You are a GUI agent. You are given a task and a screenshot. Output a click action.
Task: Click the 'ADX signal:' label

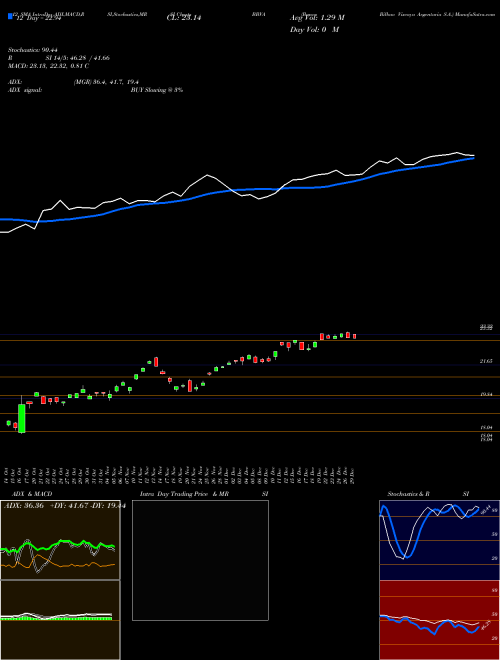click(x=25, y=90)
